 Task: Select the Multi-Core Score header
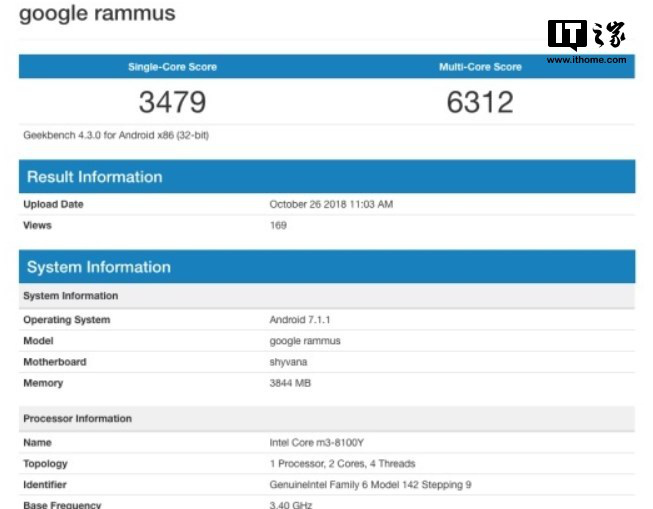[480, 67]
